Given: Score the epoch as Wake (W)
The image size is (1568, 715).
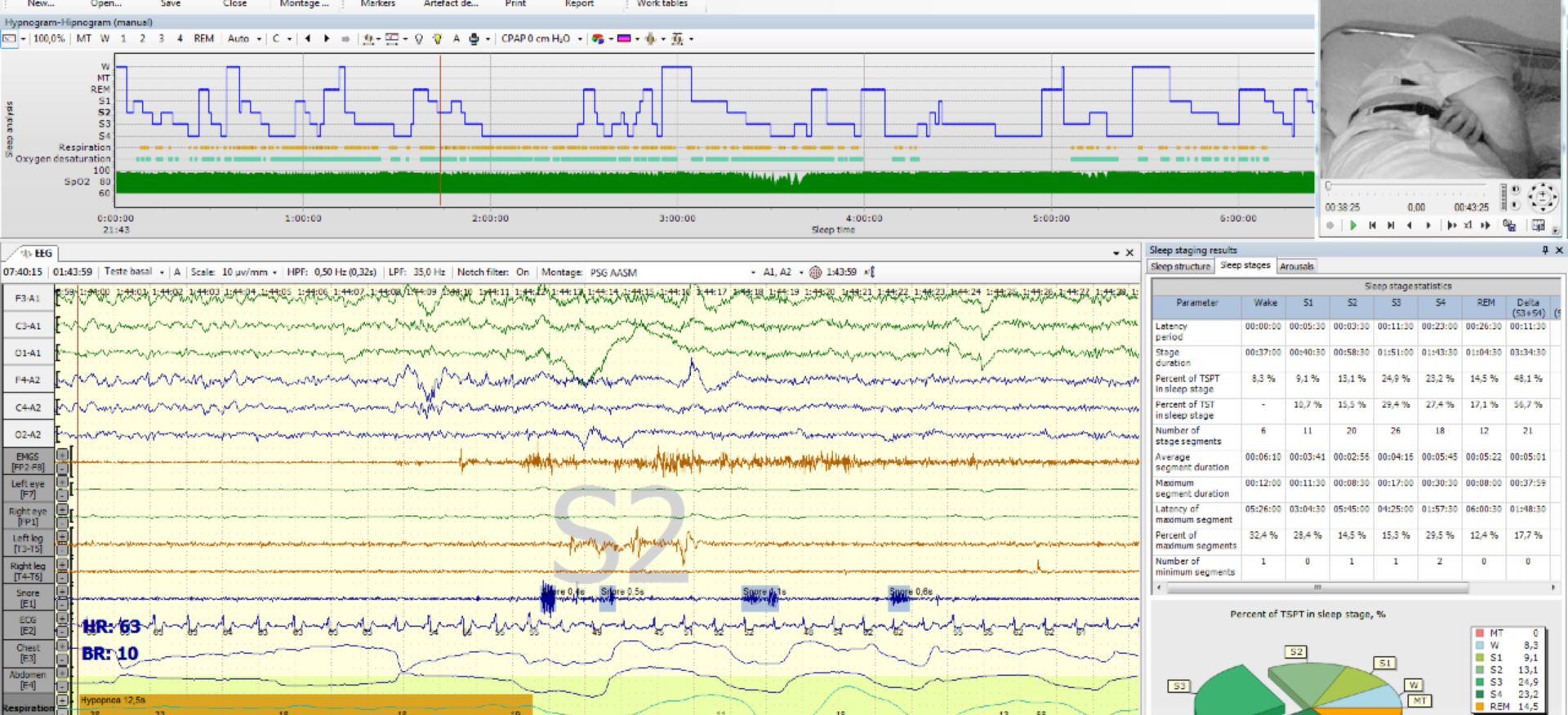Looking at the screenshot, I should [x=105, y=38].
